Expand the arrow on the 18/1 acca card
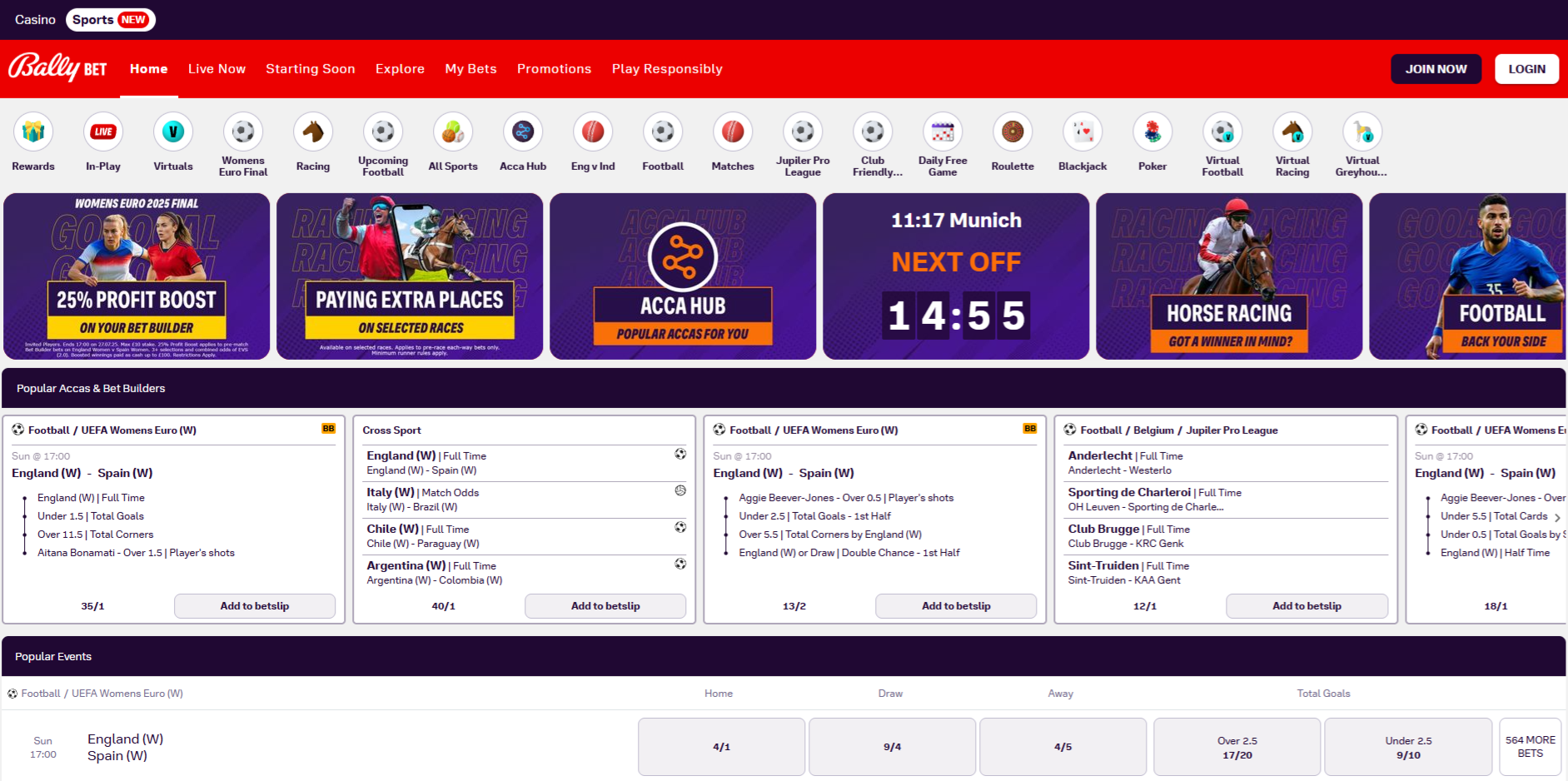Screen dimensions: 1568x781 (x=1557, y=518)
